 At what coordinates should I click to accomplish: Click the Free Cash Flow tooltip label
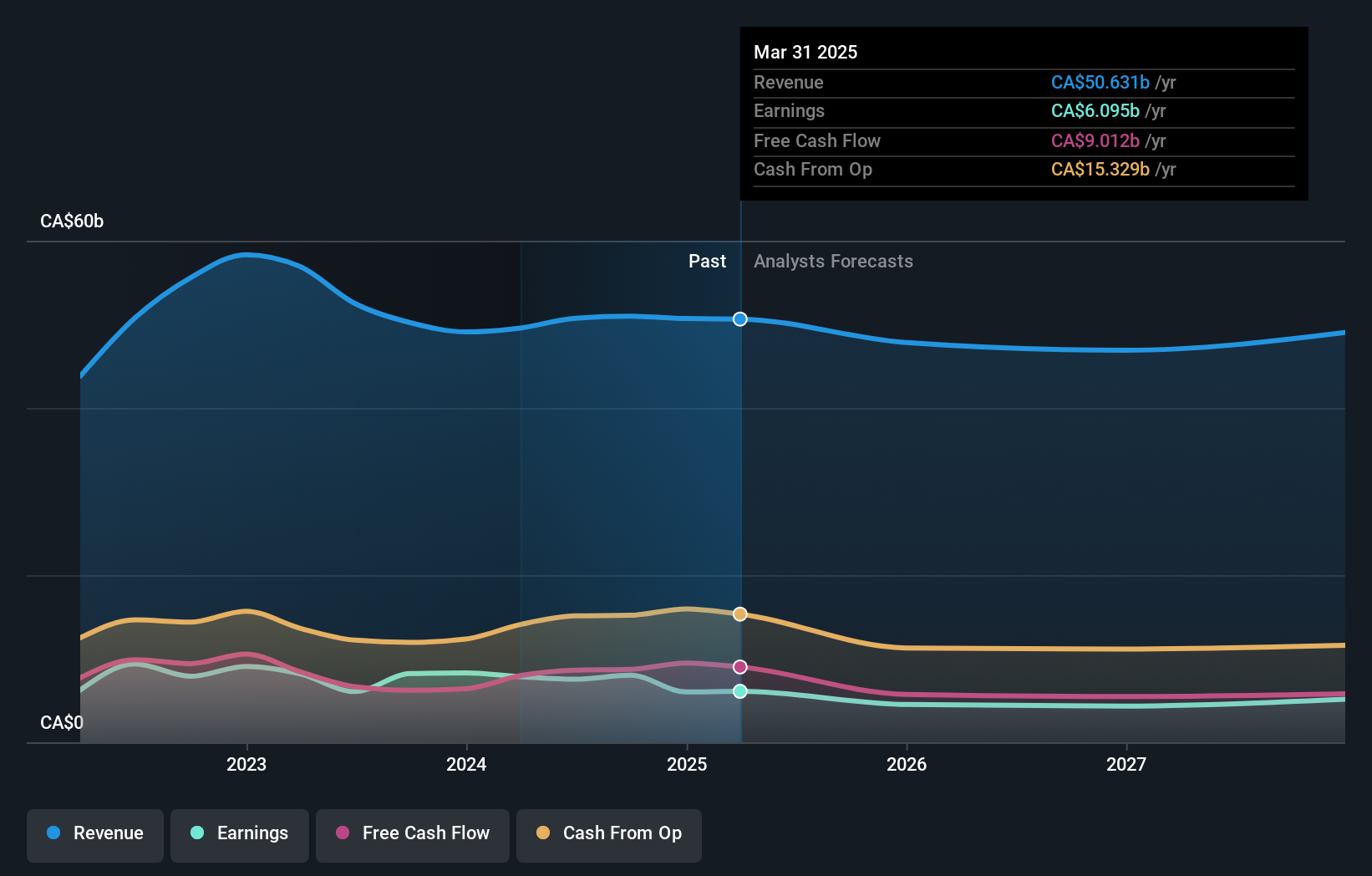click(817, 141)
